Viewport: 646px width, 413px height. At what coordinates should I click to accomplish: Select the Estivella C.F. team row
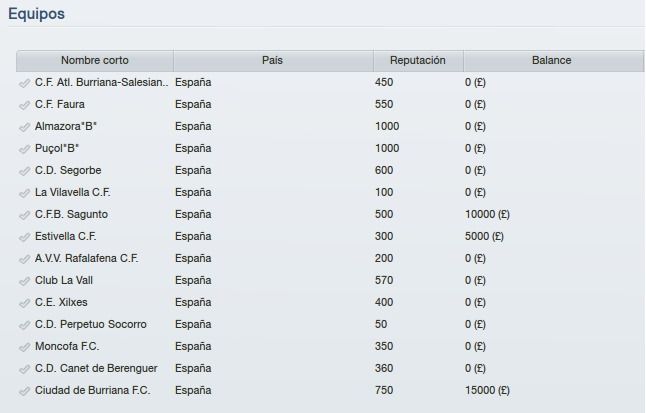coord(330,236)
